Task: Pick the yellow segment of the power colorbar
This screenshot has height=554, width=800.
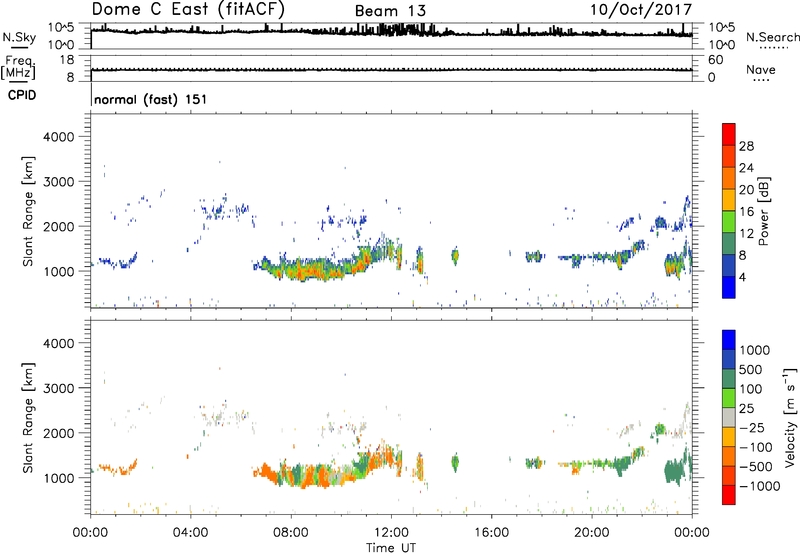Action: (x=729, y=200)
